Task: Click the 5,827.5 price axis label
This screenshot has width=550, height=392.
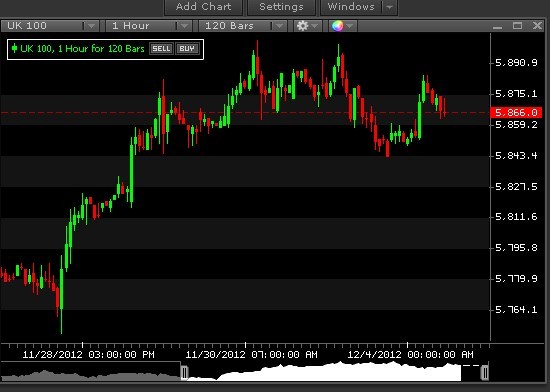Action: [x=516, y=187]
